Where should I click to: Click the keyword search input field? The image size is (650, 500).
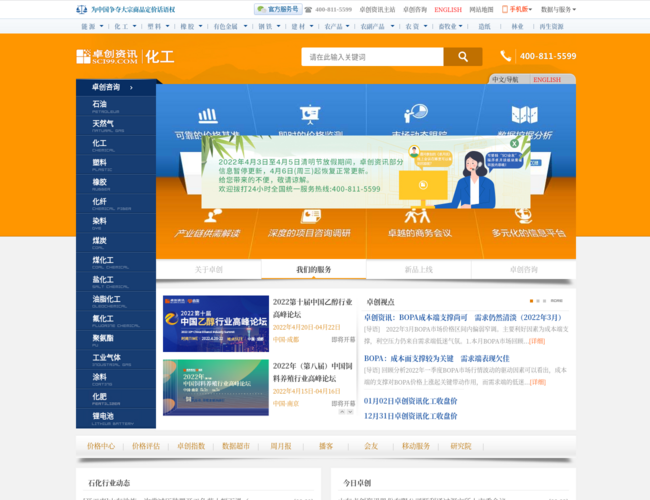click(x=372, y=57)
